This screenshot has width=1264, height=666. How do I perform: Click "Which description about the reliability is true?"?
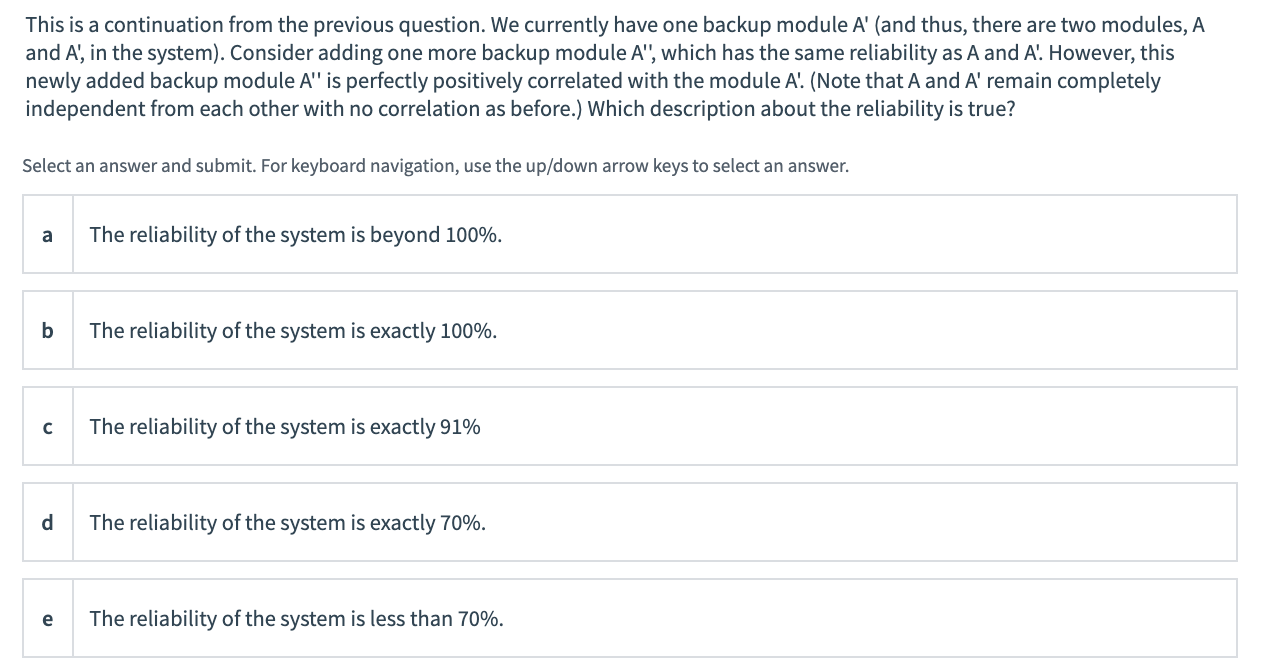click(802, 109)
